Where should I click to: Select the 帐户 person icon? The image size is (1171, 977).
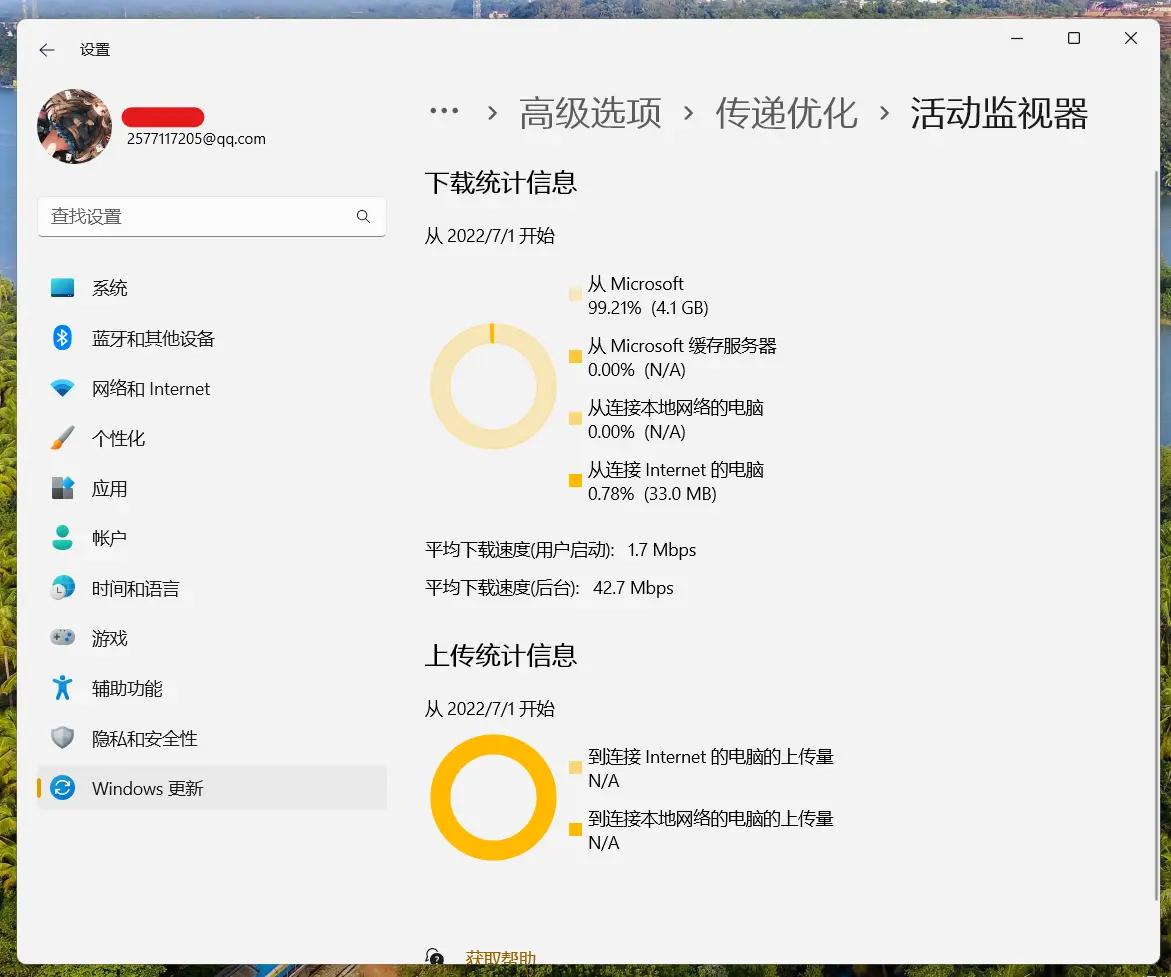pyautogui.click(x=62, y=538)
